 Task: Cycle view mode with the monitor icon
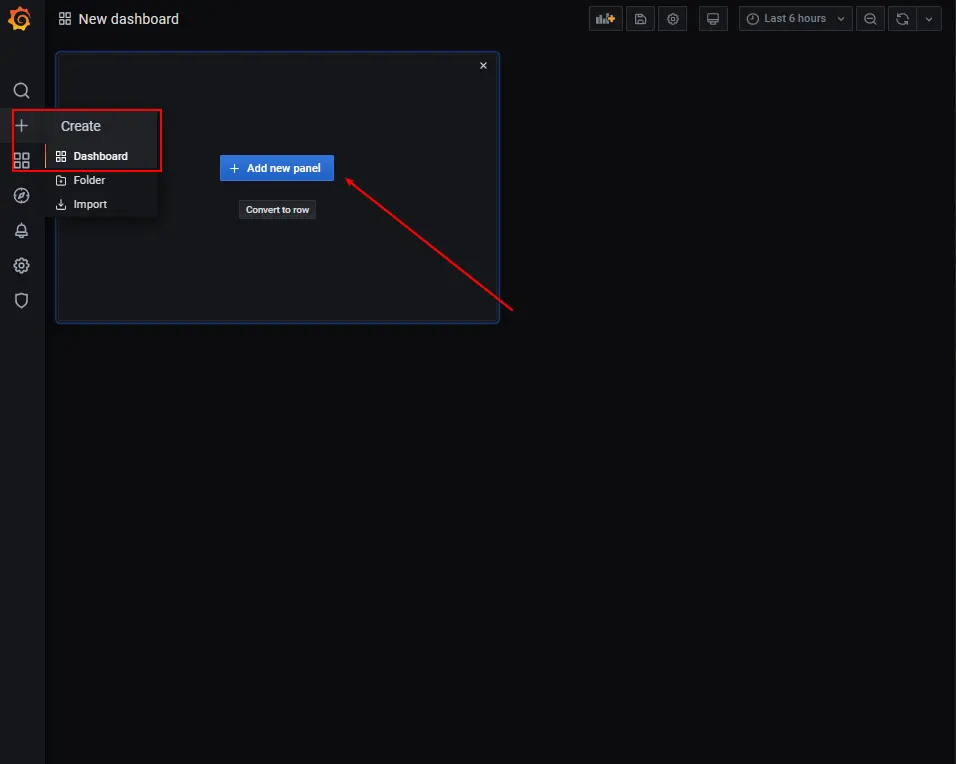click(713, 19)
